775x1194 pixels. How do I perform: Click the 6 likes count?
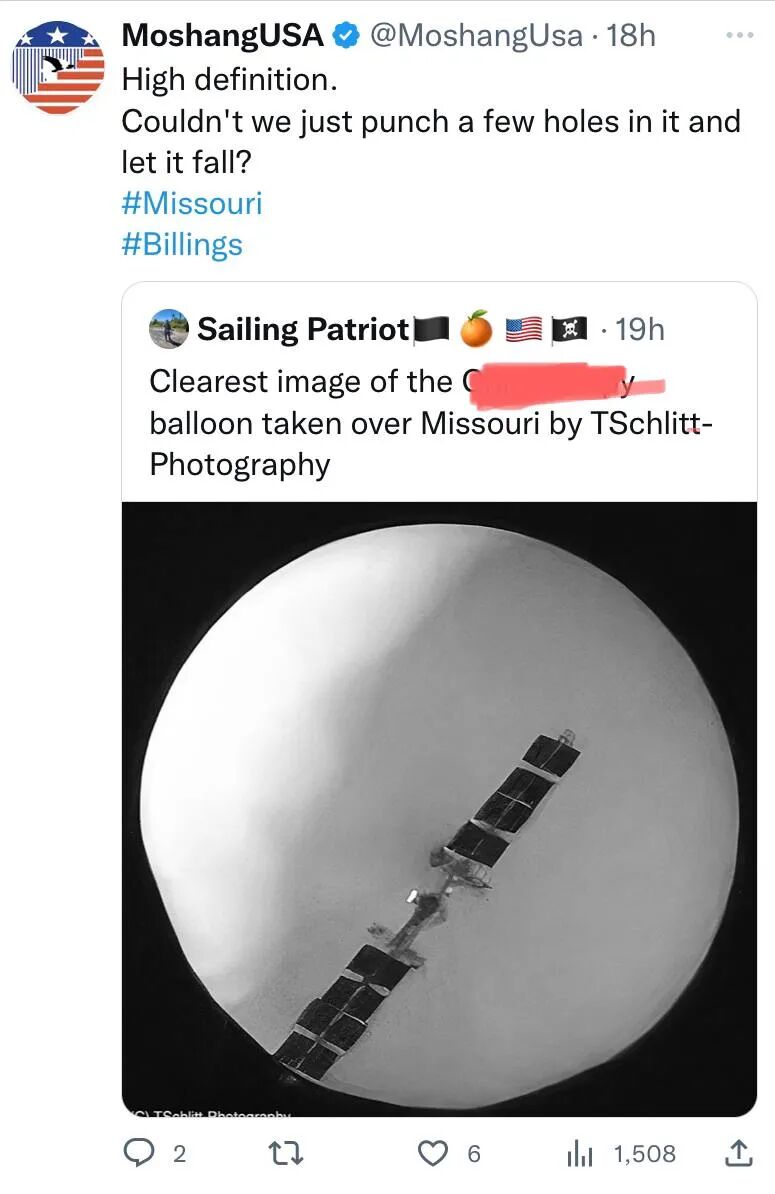pyautogui.click(x=474, y=1153)
